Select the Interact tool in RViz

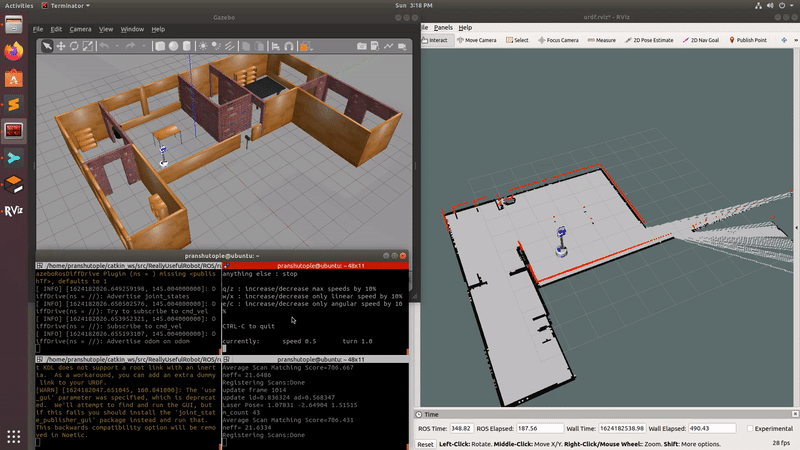(x=437, y=40)
